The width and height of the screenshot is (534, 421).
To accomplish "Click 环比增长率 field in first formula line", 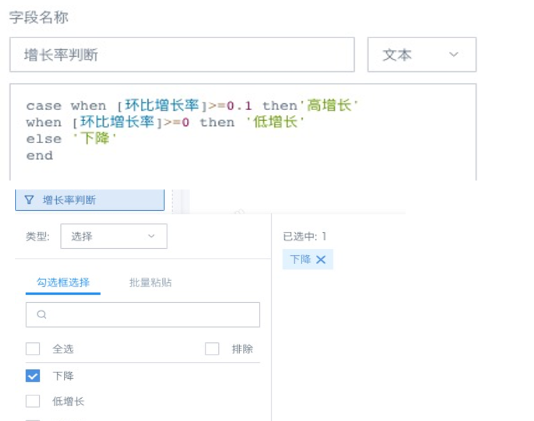I will 162,105.
